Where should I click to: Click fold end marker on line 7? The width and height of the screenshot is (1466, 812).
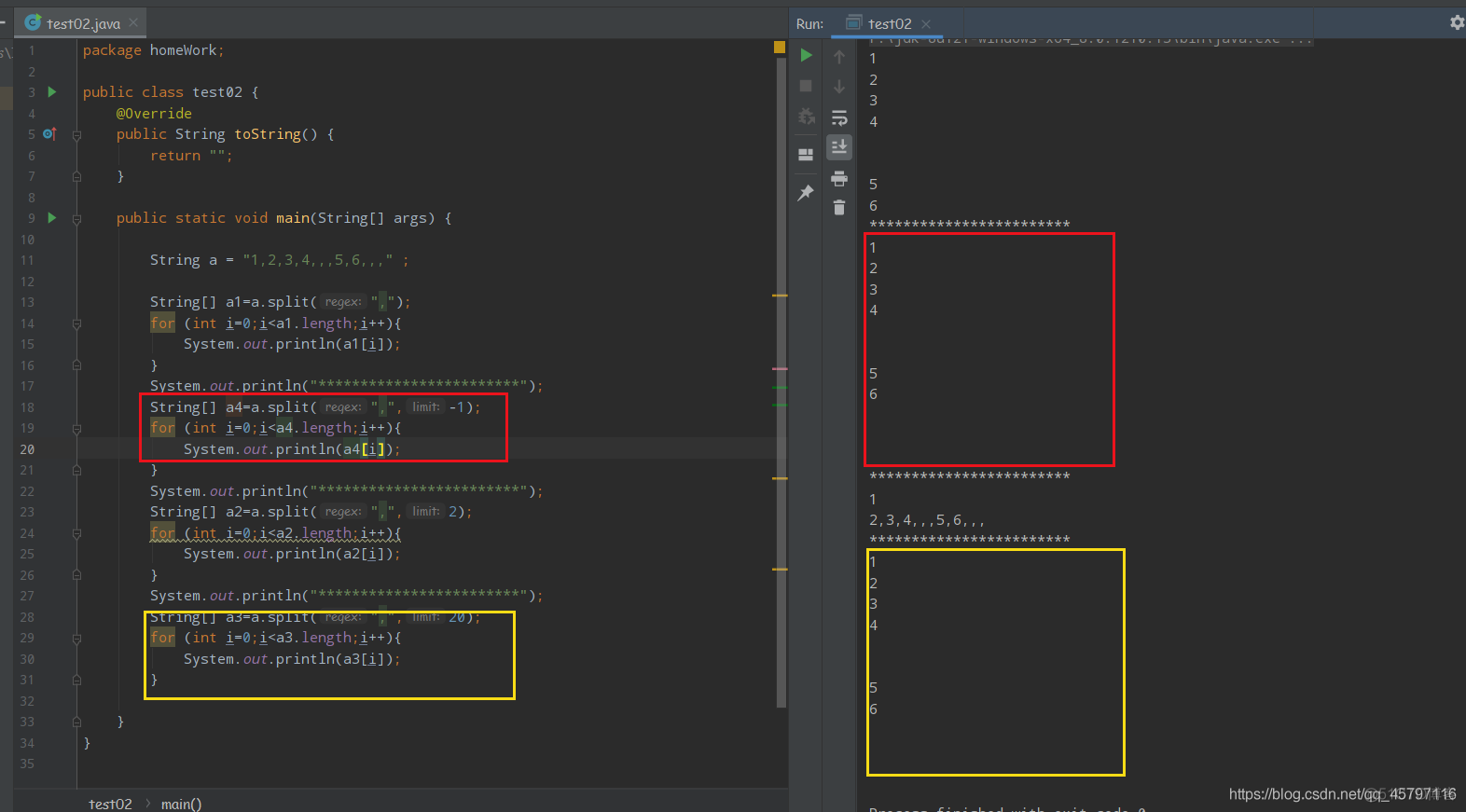pyautogui.click(x=76, y=176)
